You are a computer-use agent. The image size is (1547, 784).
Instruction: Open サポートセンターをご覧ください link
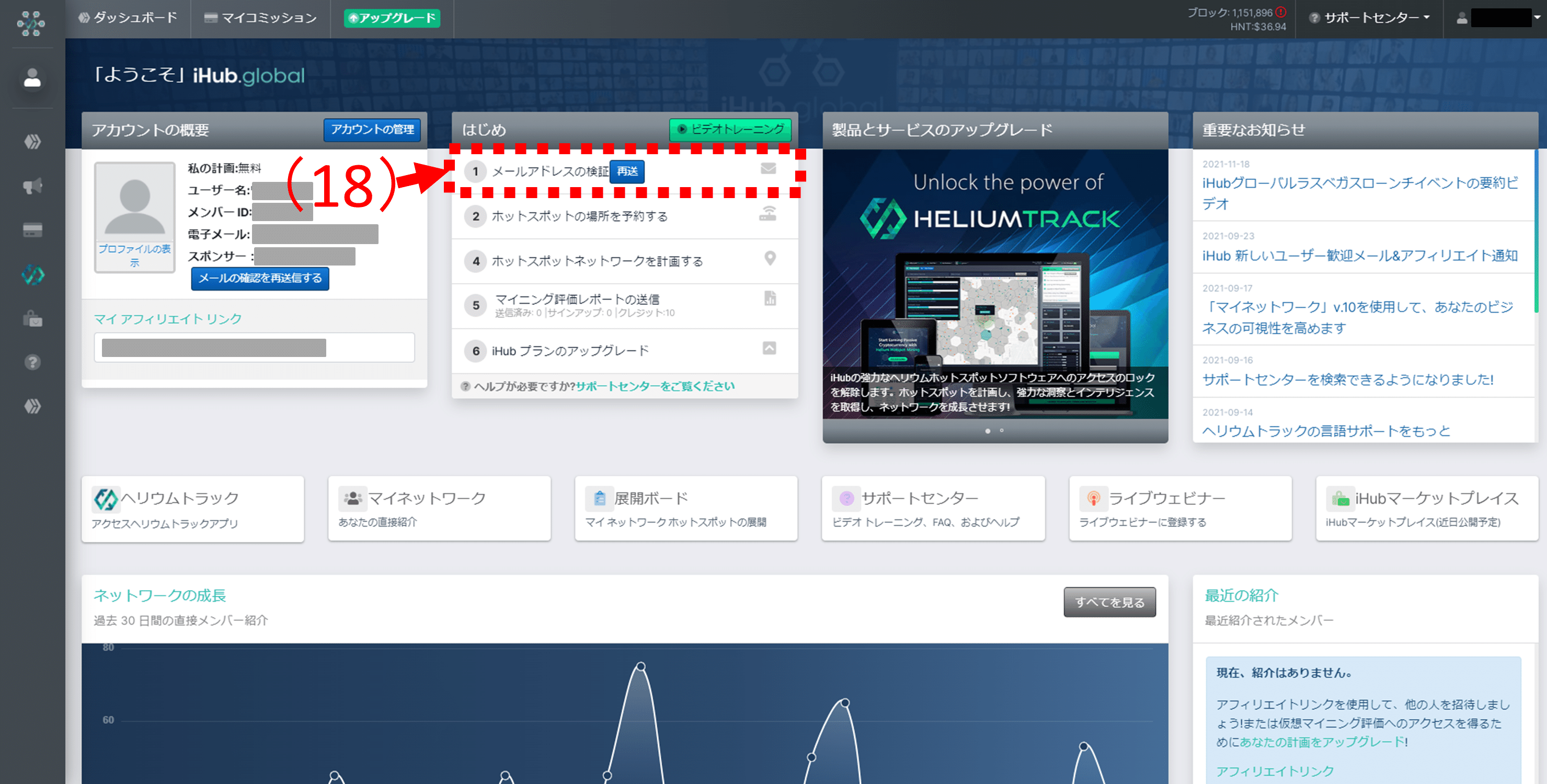[655, 386]
